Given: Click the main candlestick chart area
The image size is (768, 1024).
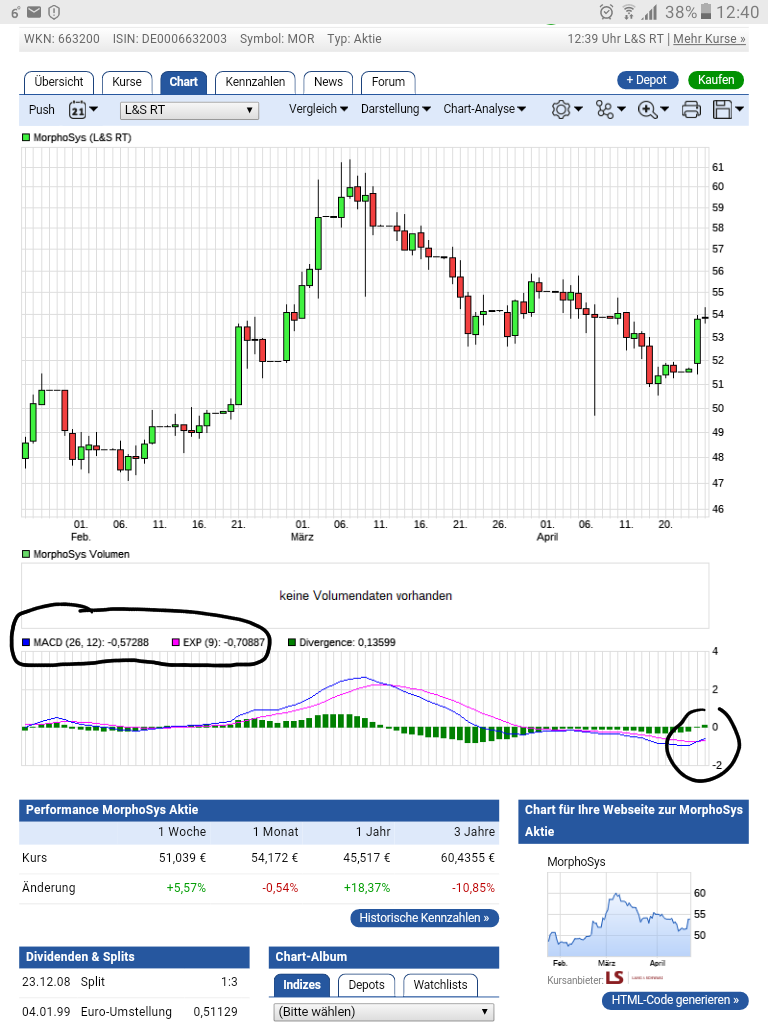Looking at the screenshot, I should click(x=364, y=332).
